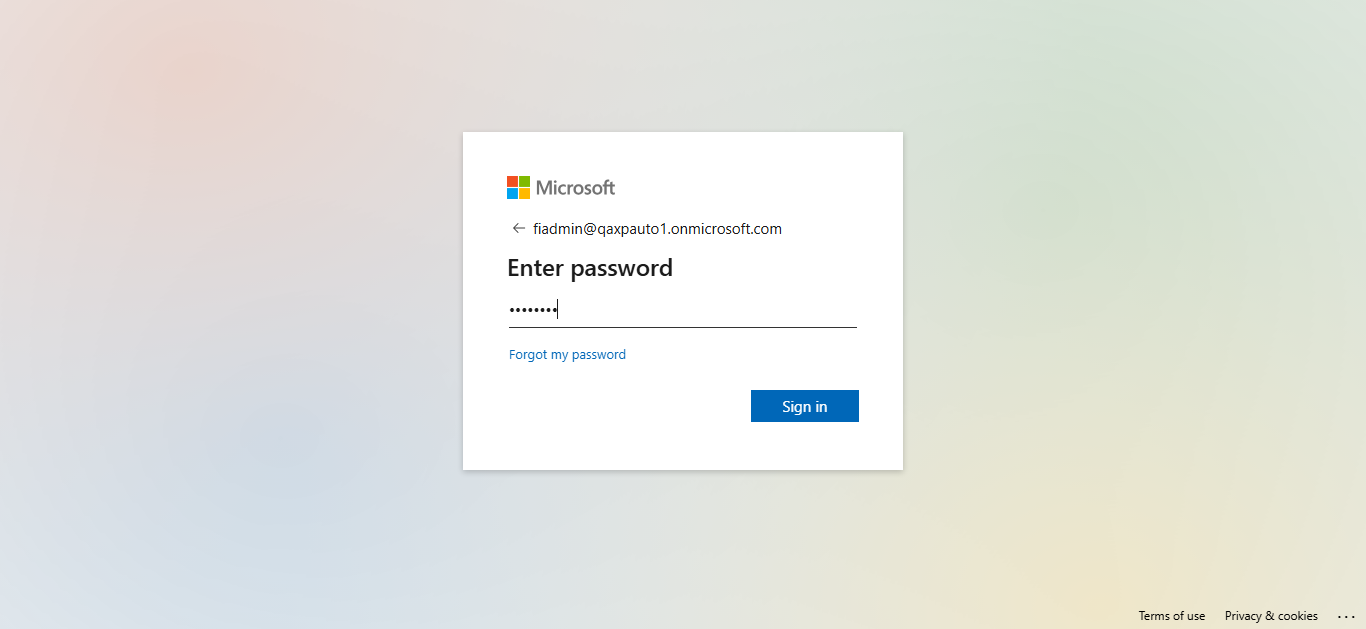Image resolution: width=1366 pixels, height=629 pixels.
Task: Click the red square of the Microsoft logo
Action: pos(512,181)
